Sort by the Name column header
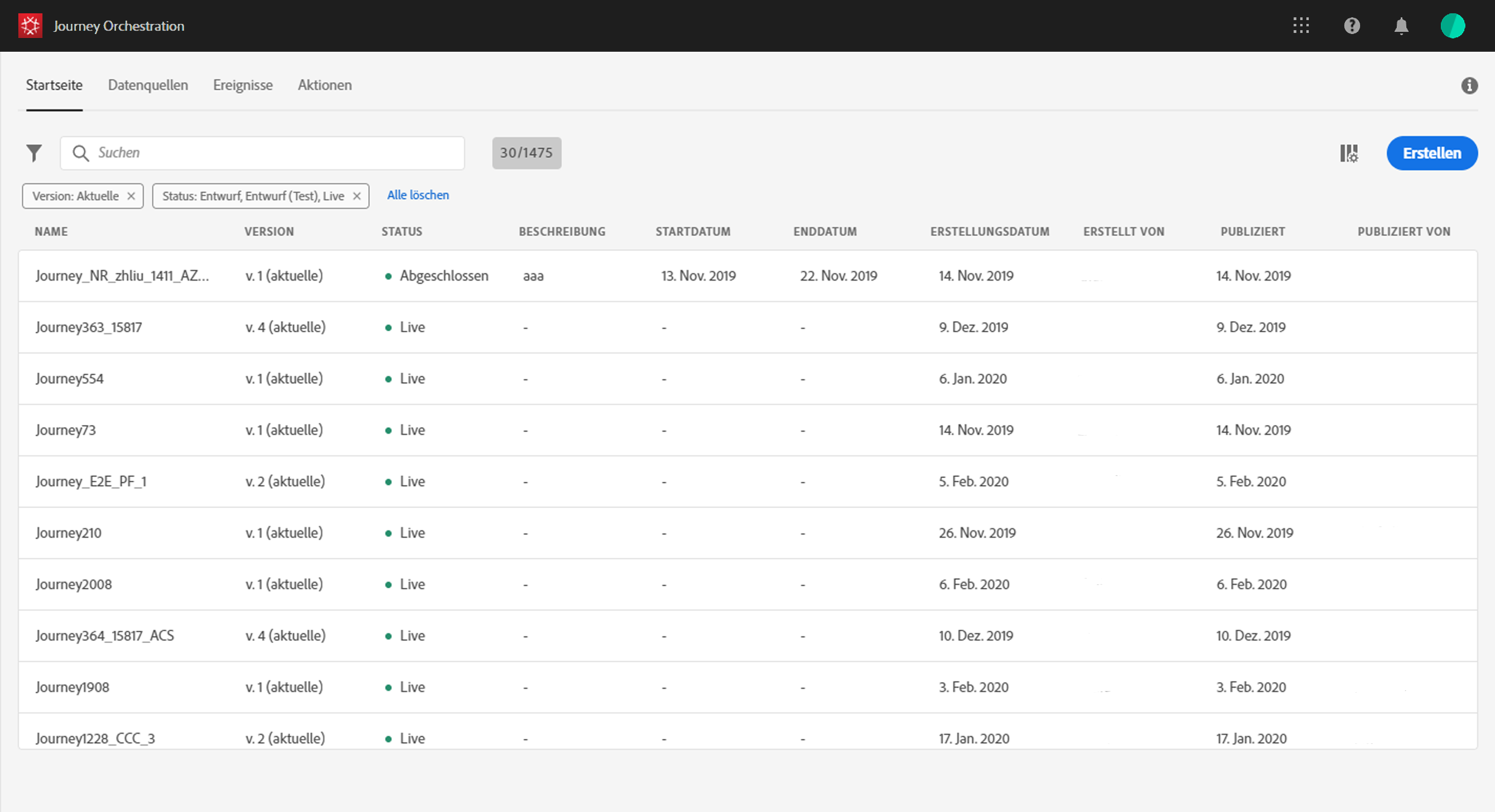This screenshot has height=812, width=1495. (51, 231)
